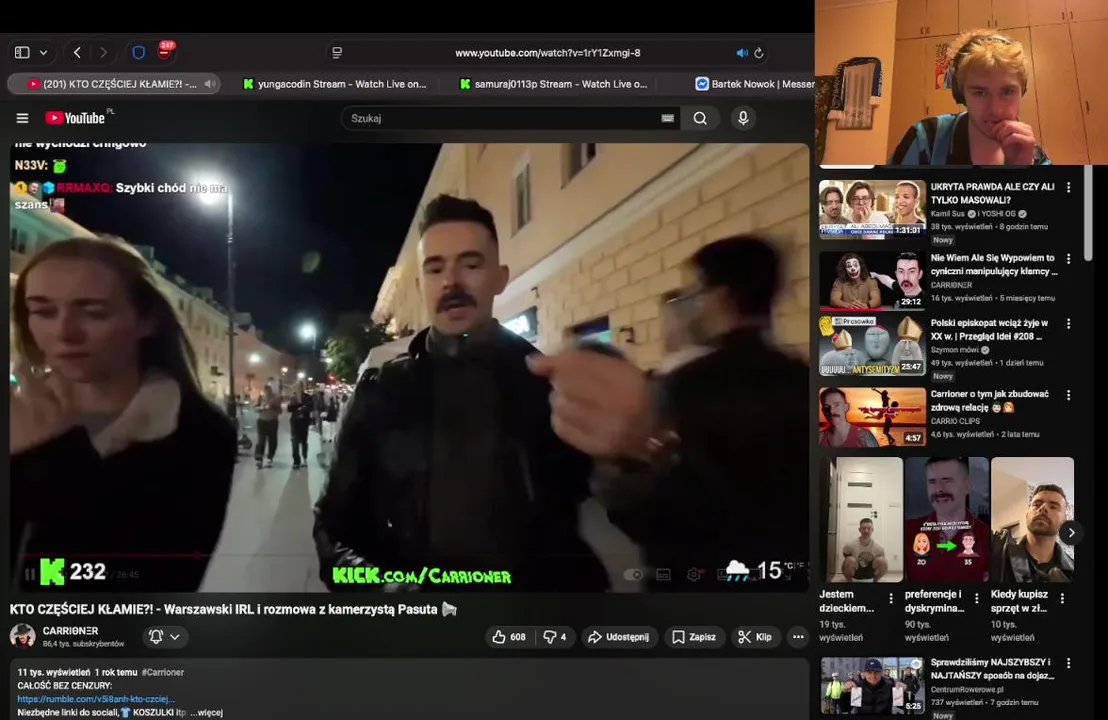The width and height of the screenshot is (1108, 720).
Task: Open options for Jestem dzieckiem short
Action: pos(890,598)
